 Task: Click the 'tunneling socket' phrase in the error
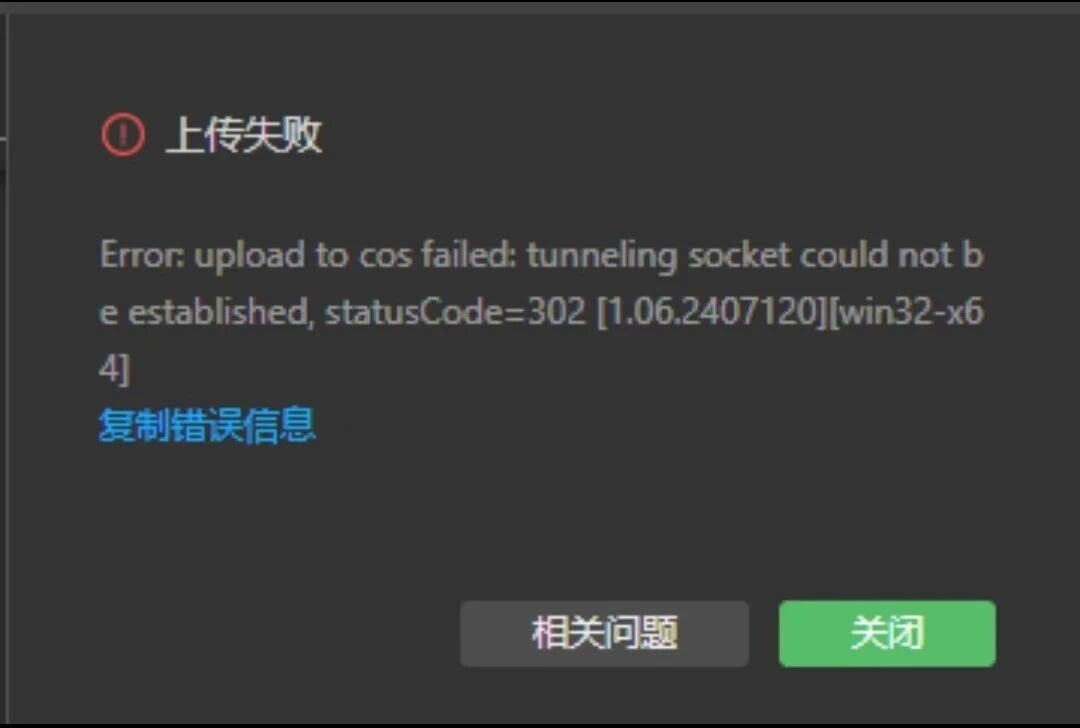(x=659, y=256)
